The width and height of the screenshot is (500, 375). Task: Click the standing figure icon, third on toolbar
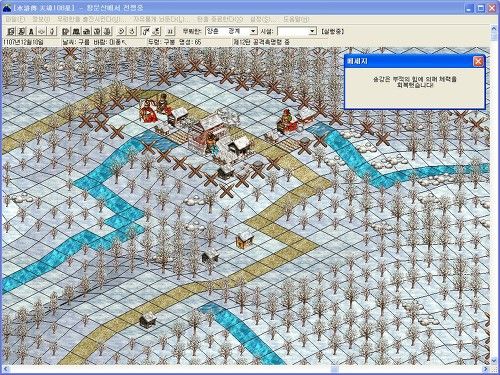tap(31, 31)
